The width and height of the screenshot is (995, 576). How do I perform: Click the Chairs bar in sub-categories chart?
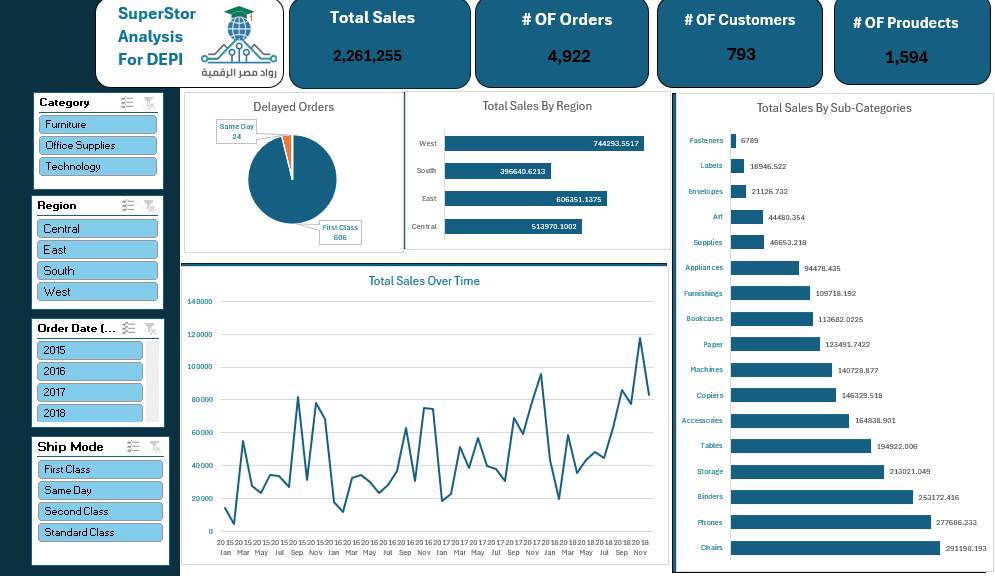[x=835, y=547]
